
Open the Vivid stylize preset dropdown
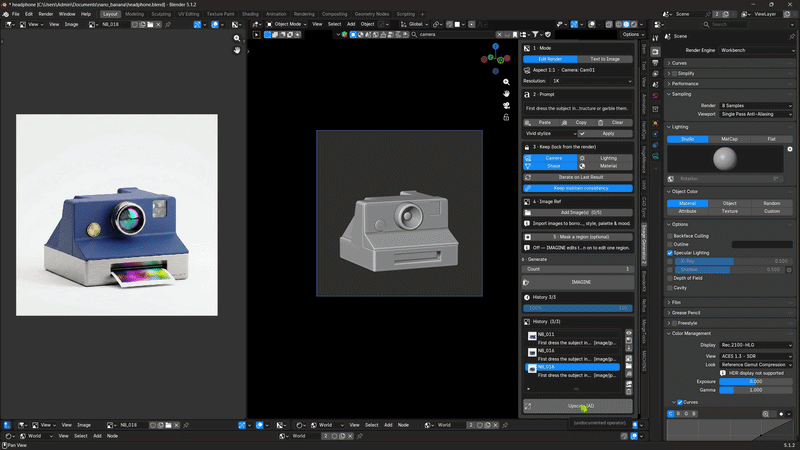(x=551, y=134)
